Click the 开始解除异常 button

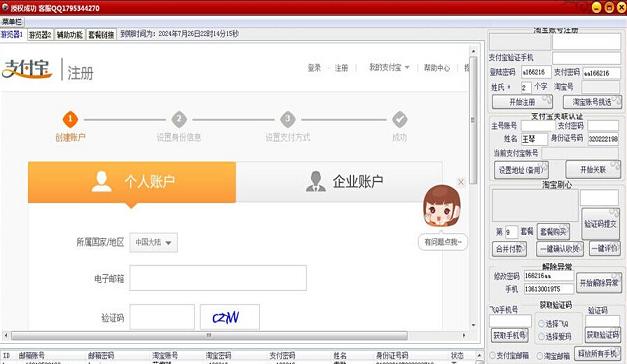click(599, 283)
